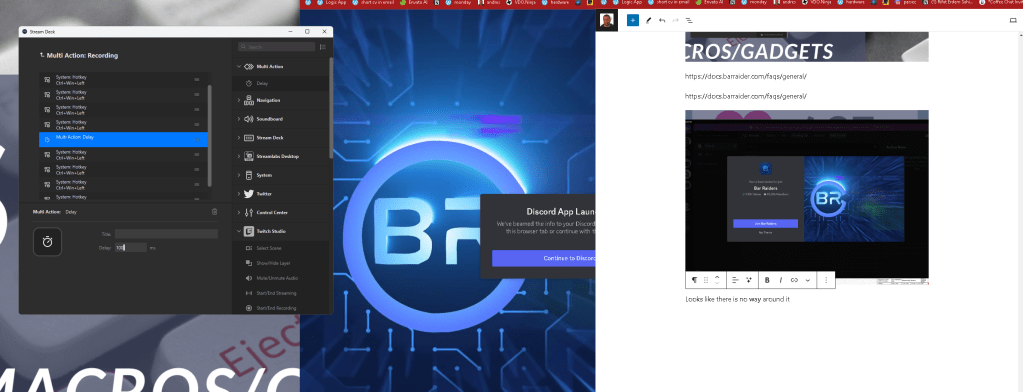Click the Preview device icon in editor
Viewport: 1023px width, 392px height.
coord(1013,20)
